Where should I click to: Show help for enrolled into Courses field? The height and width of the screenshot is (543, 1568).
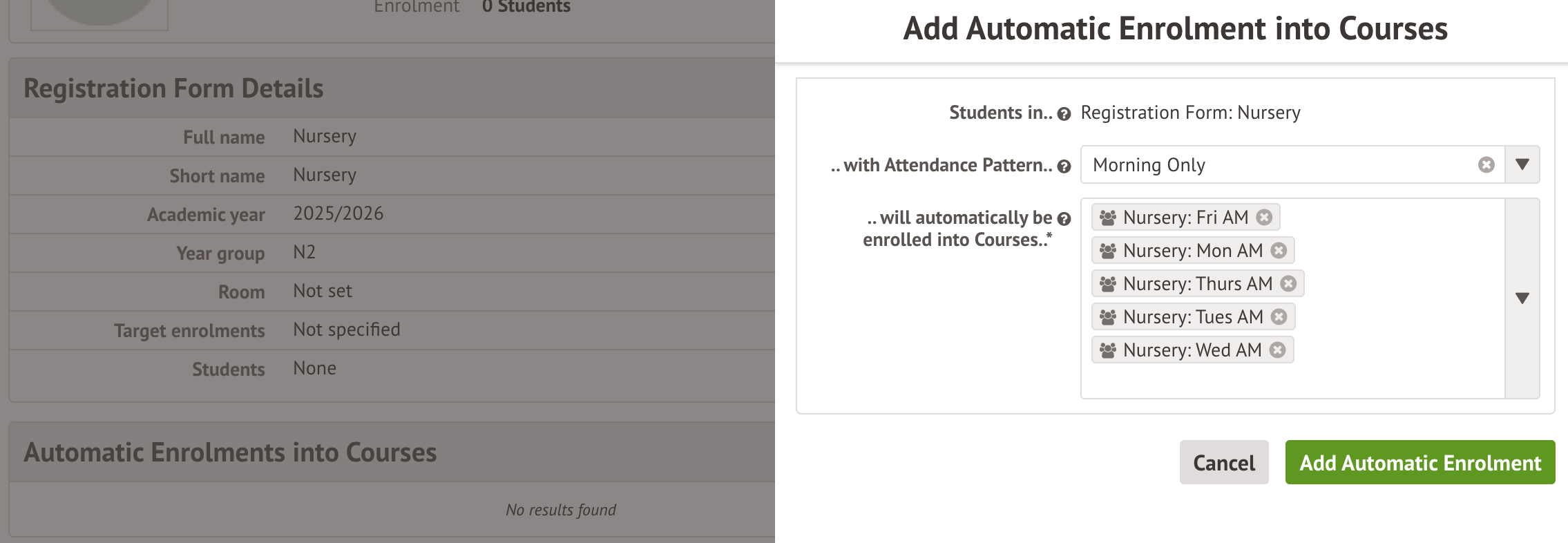(1064, 219)
